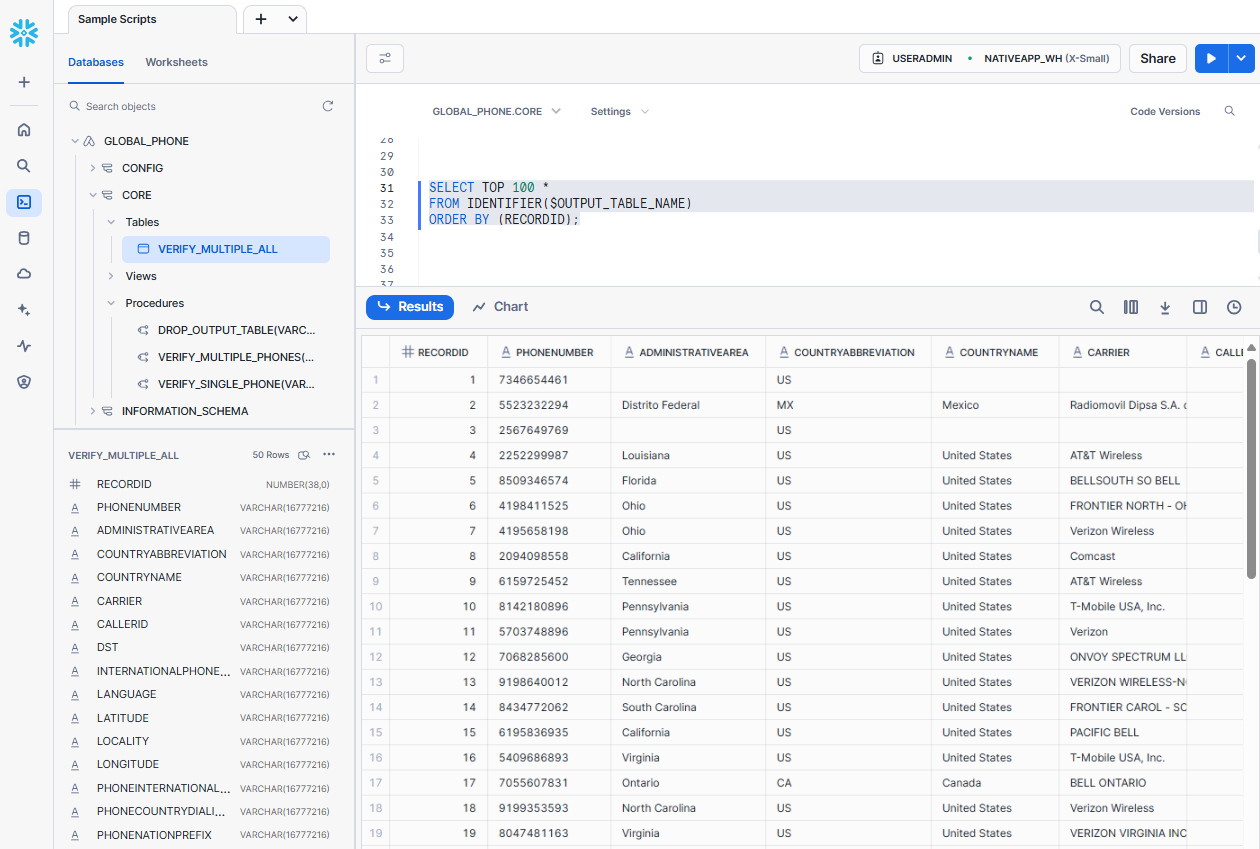
Task: Open the column selector icon in results
Action: (1131, 307)
